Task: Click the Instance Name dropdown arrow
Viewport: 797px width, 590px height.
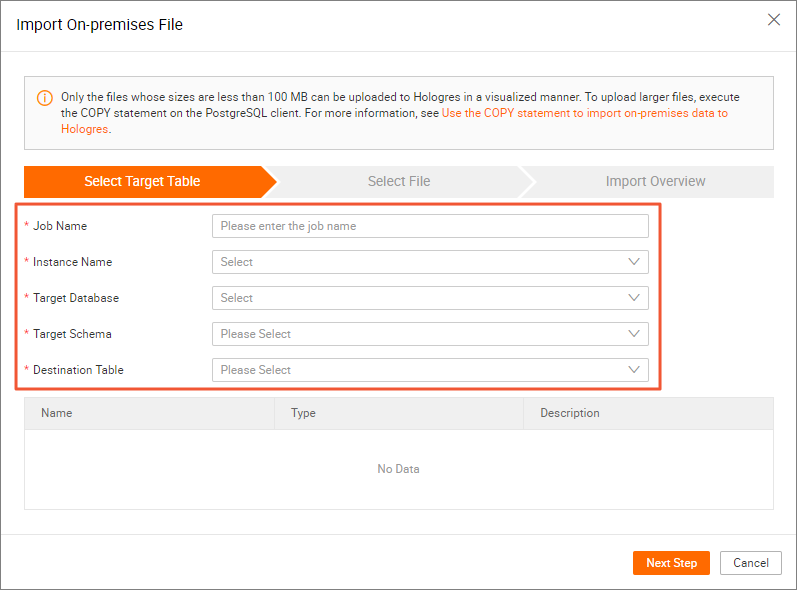Action: pyautogui.click(x=634, y=262)
